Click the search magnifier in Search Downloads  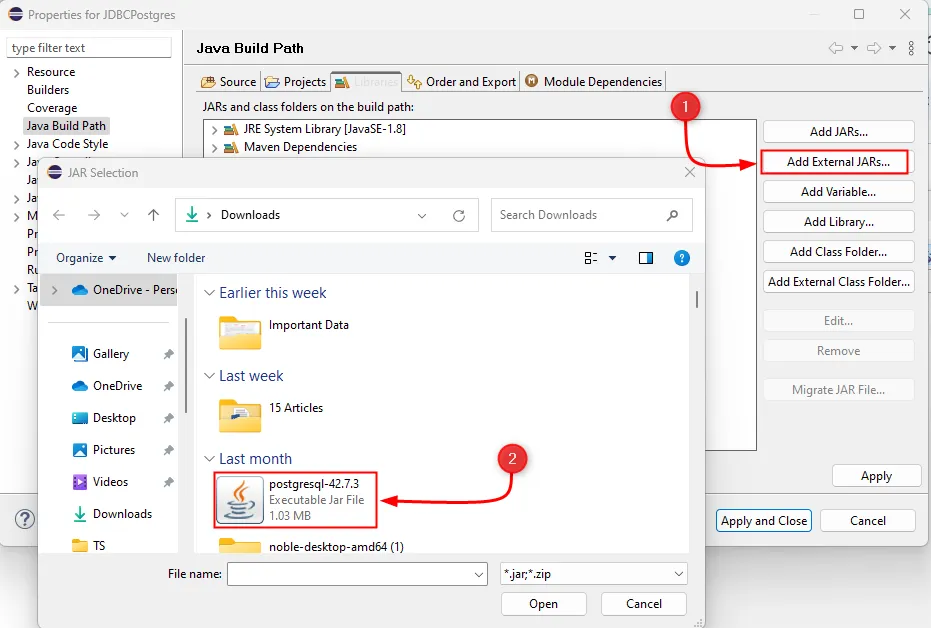(672, 215)
